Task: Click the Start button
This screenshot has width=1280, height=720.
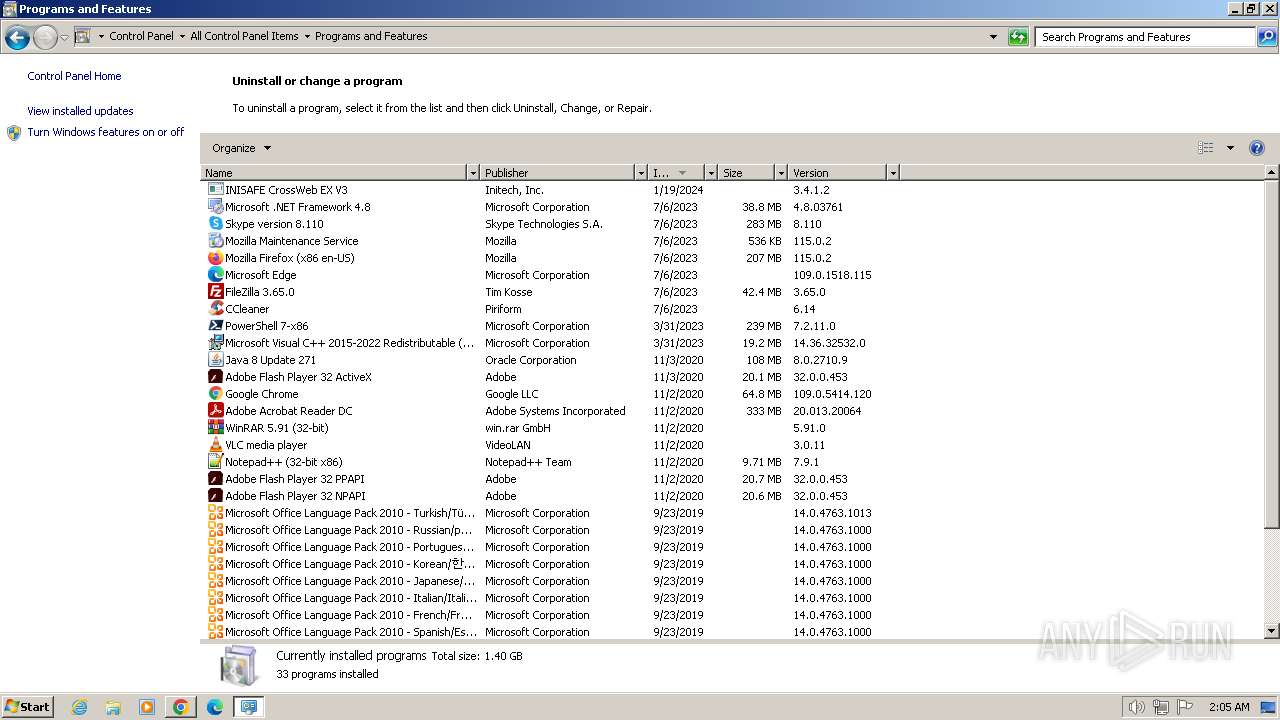Action: pyautogui.click(x=27, y=707)
